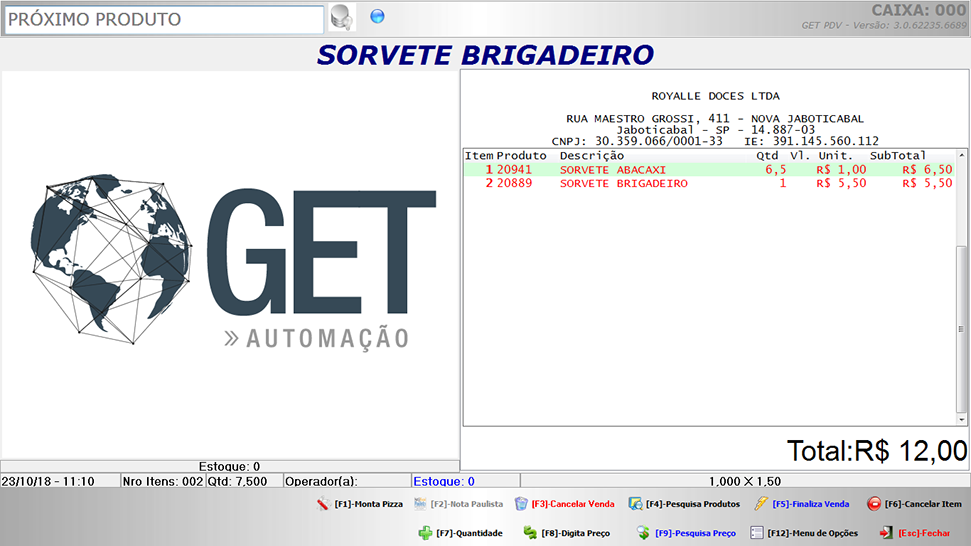Screen dimensions: 971x546
Task: Click the Cancelar Venda trash icon
Action: [x=521, y=504]
